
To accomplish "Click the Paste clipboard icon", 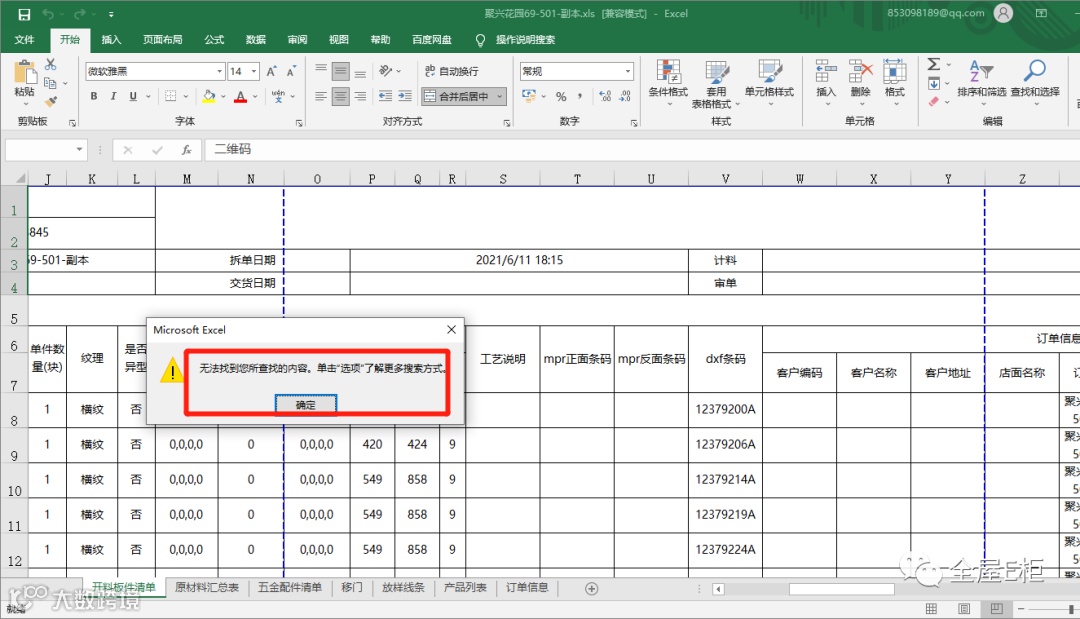I will point(25,73).
